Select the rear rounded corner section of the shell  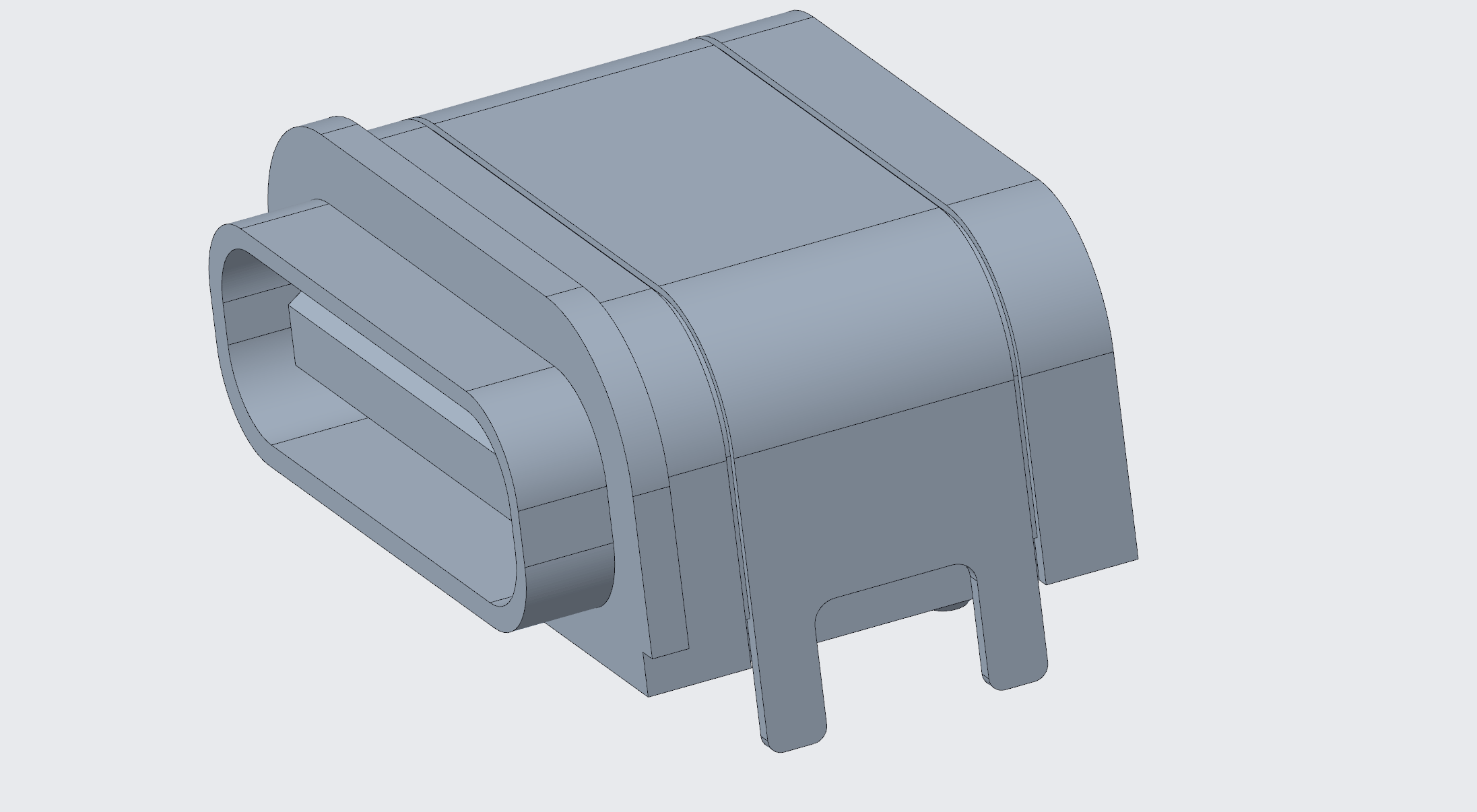[x=1037, y=276]
